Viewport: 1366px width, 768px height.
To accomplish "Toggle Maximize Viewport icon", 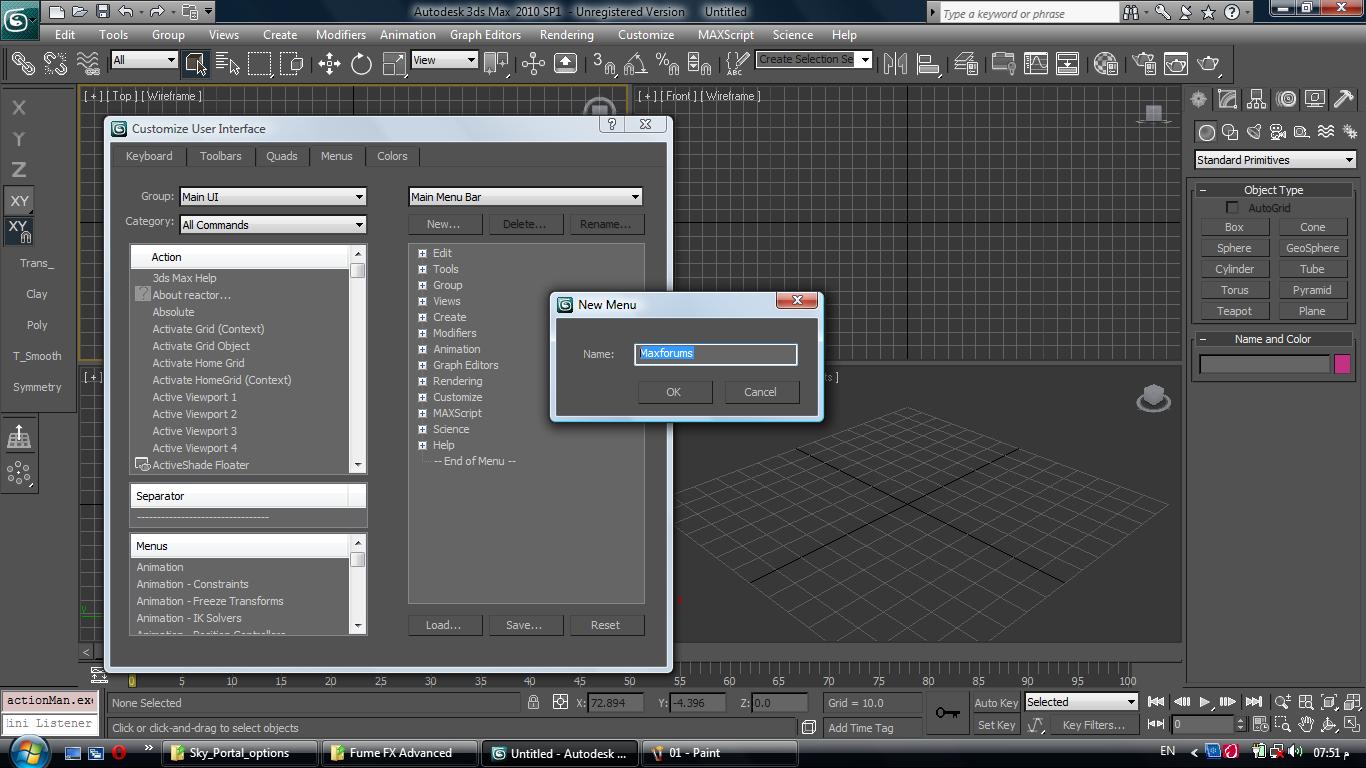I will [x=1352, y=725].
